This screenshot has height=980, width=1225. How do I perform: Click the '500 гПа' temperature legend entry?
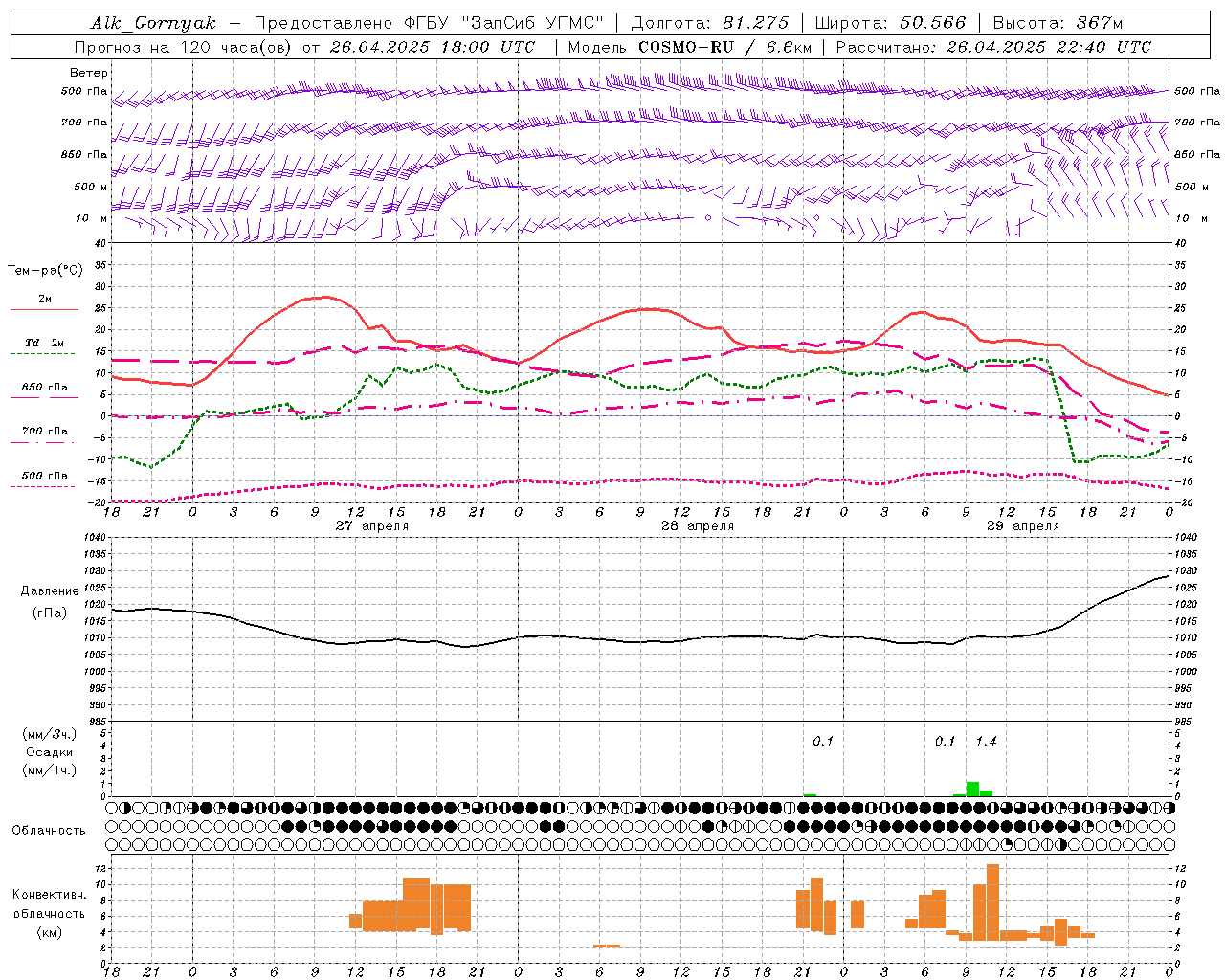[44, 476]
